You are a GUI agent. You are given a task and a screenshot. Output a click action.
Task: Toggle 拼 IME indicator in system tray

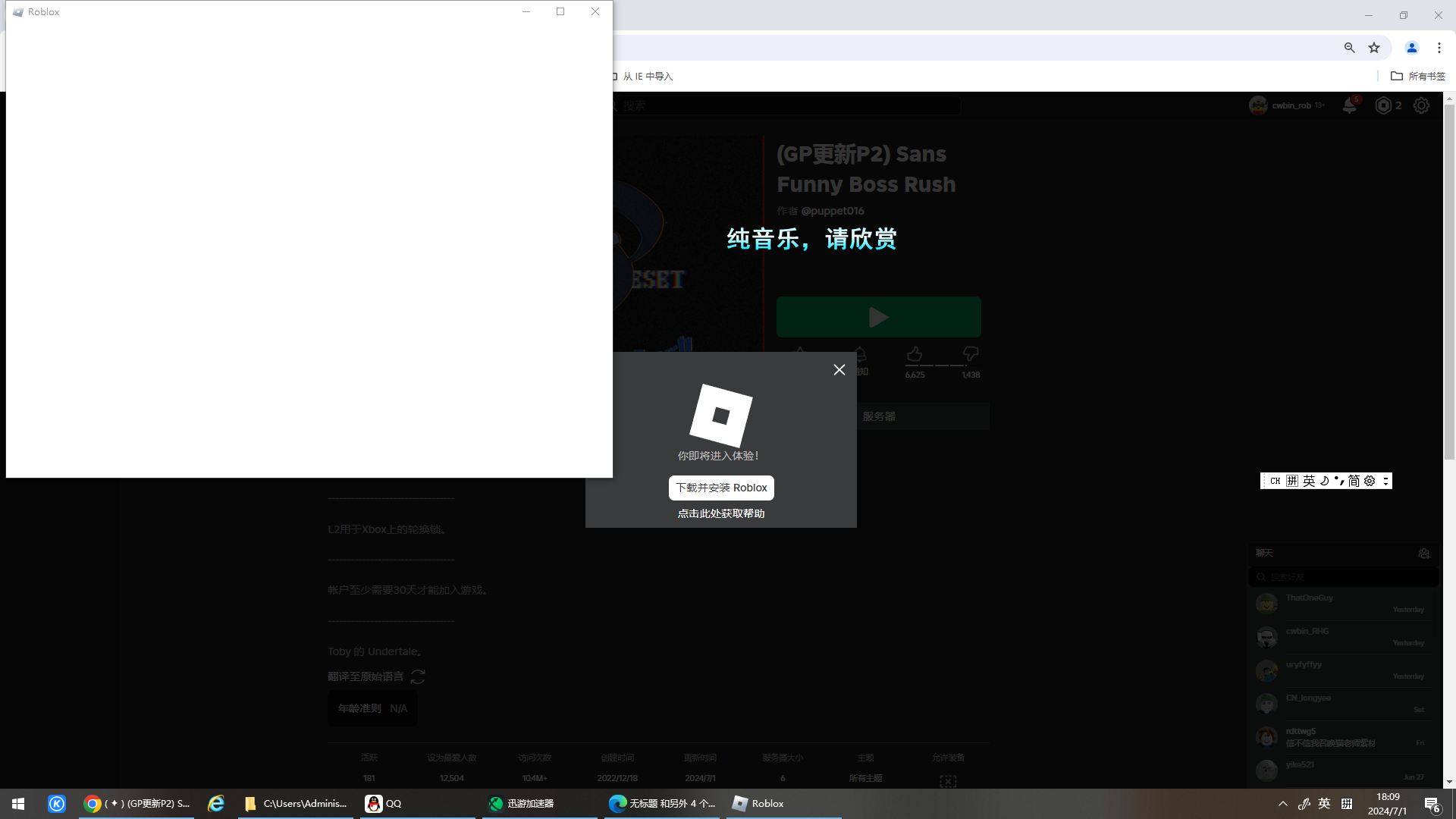point(1347,804)
